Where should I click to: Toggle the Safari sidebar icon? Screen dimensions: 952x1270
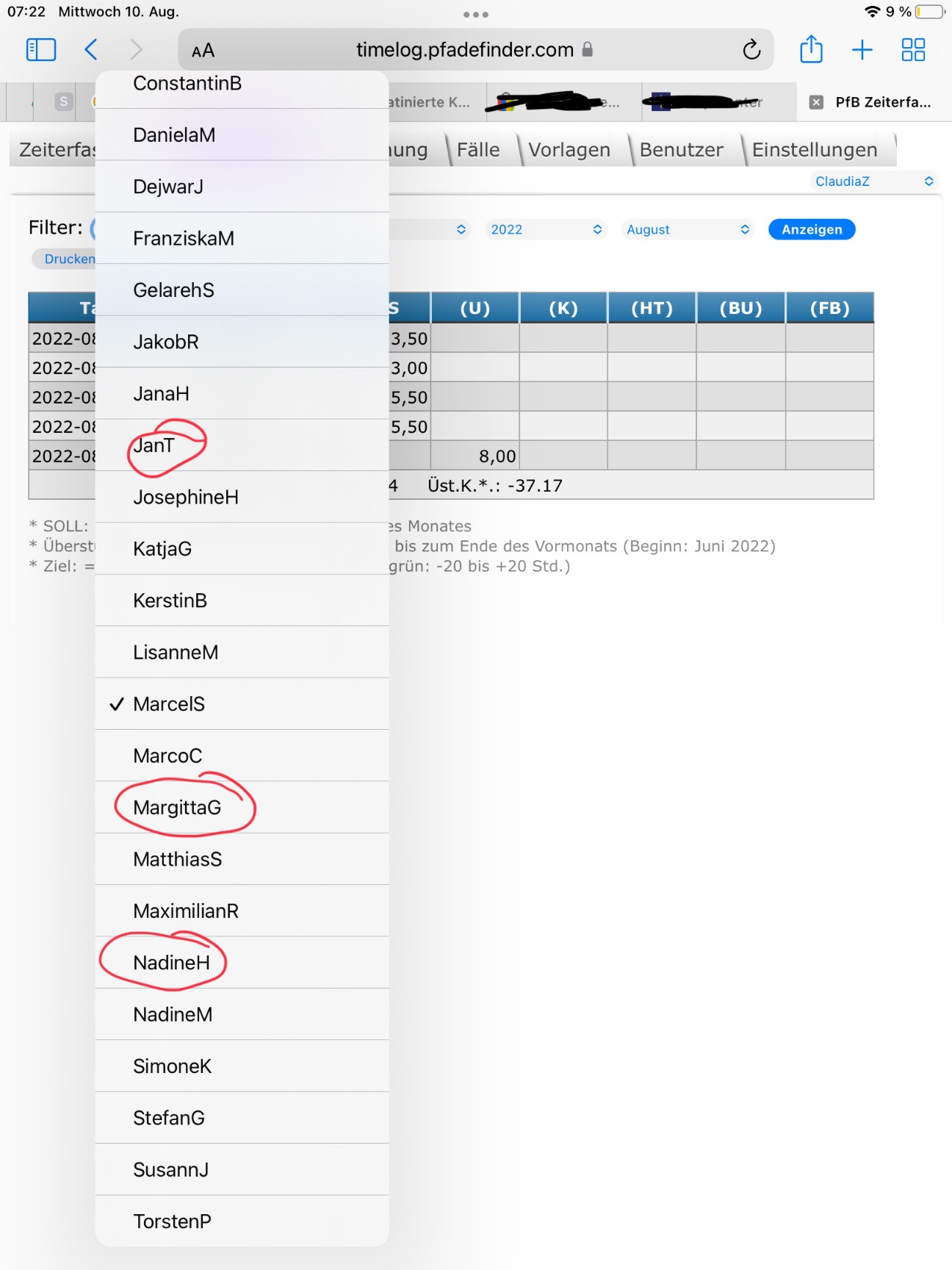click(x=41, y=50)
